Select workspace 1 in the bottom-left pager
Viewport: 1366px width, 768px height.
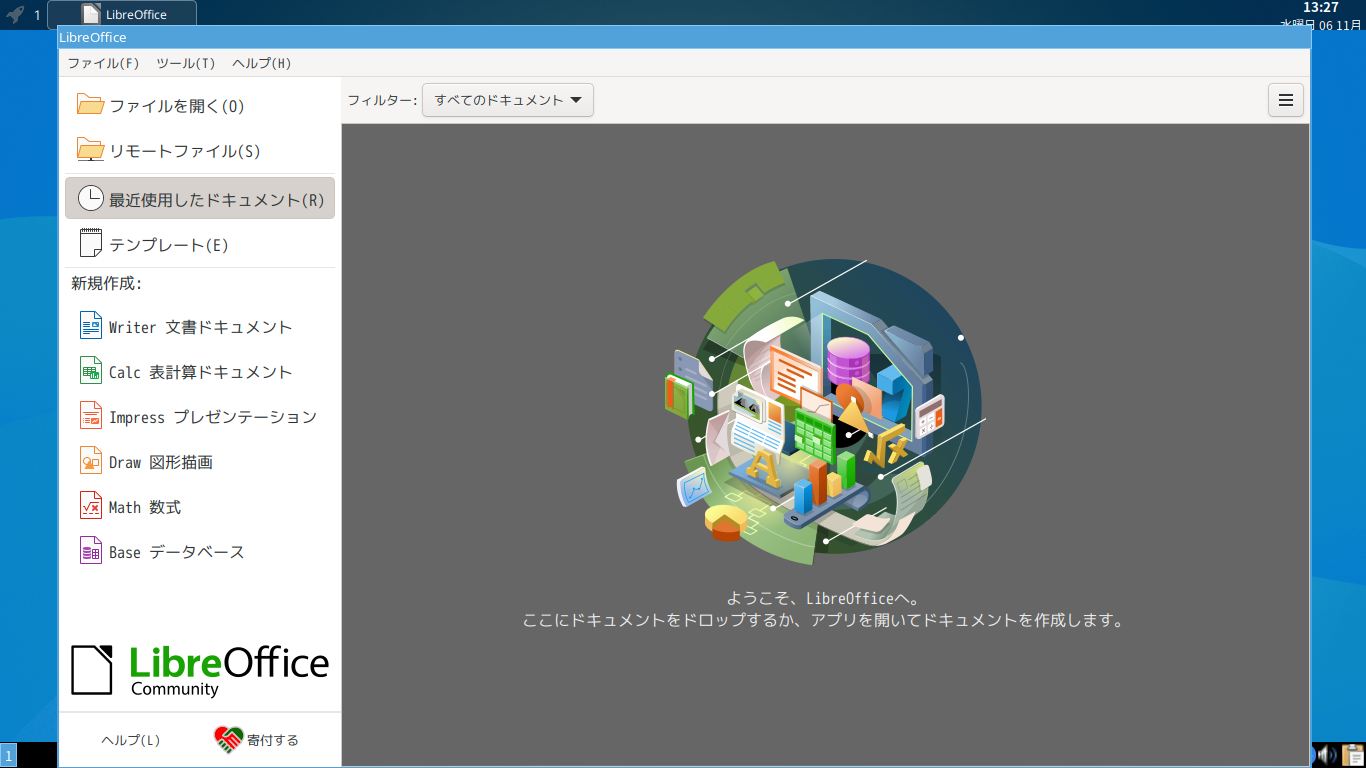[x=8, y=755]
